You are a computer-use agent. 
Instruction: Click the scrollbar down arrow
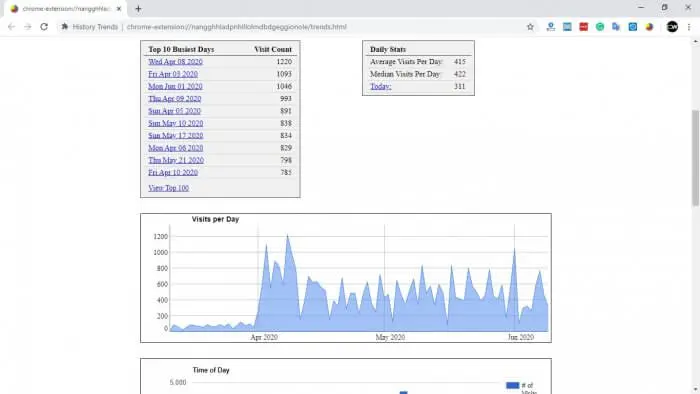(696, 390)
